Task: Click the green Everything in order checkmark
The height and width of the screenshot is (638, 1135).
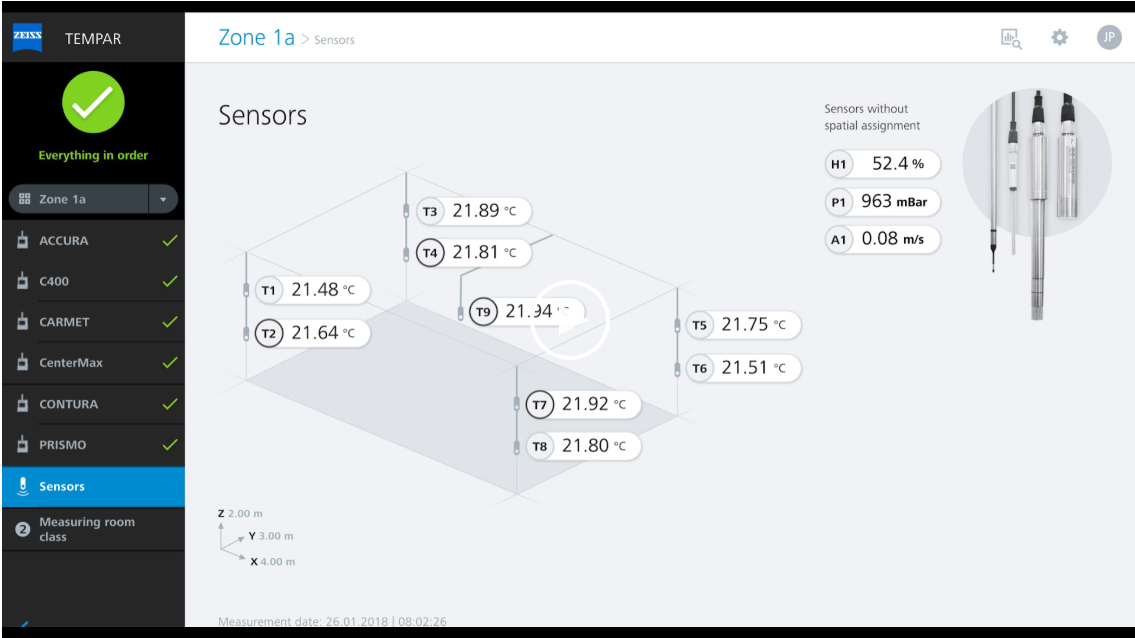Action: click(93, 102)
